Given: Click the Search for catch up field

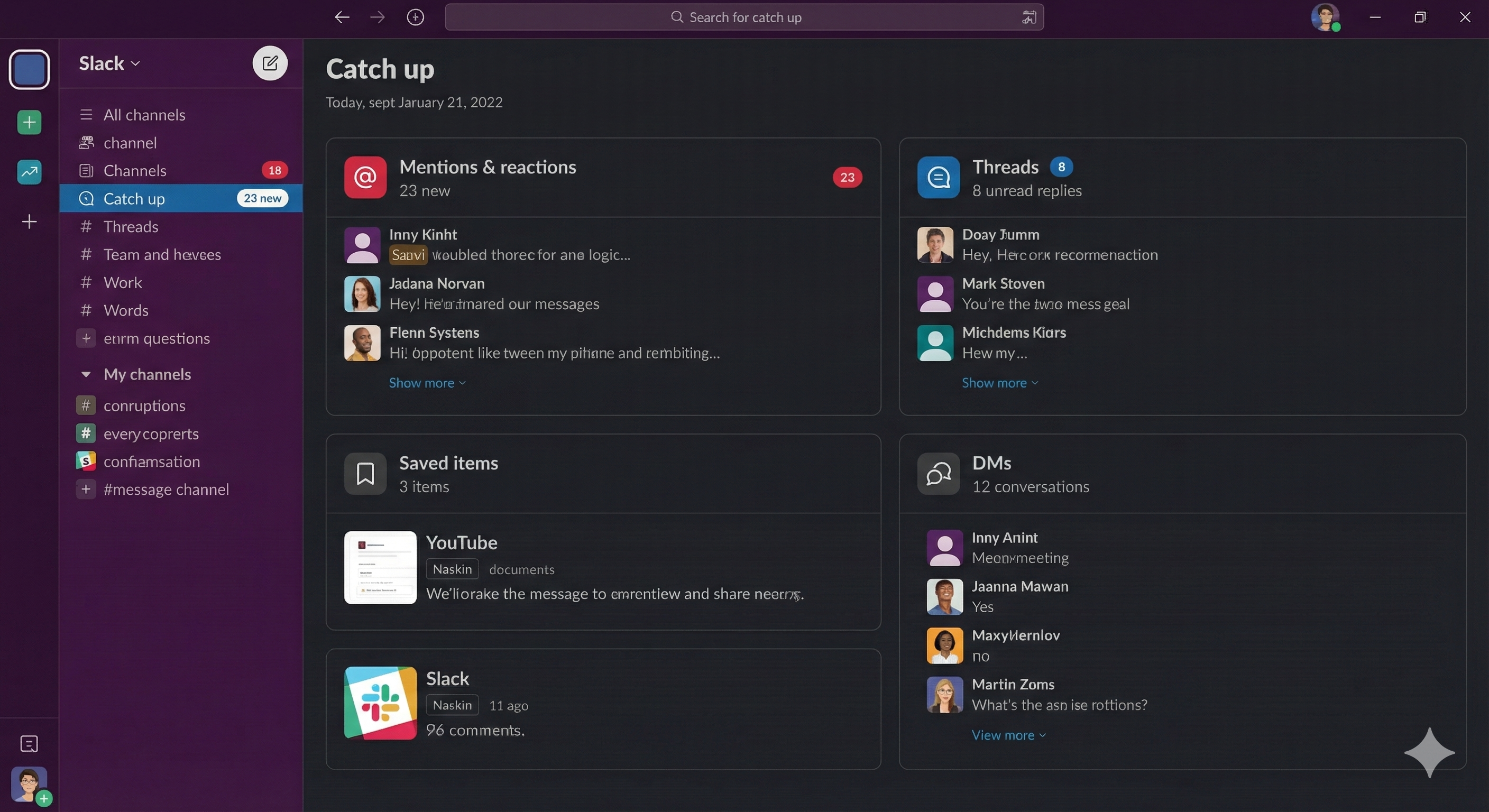Looking at the screenshot, I should (743, 17).
